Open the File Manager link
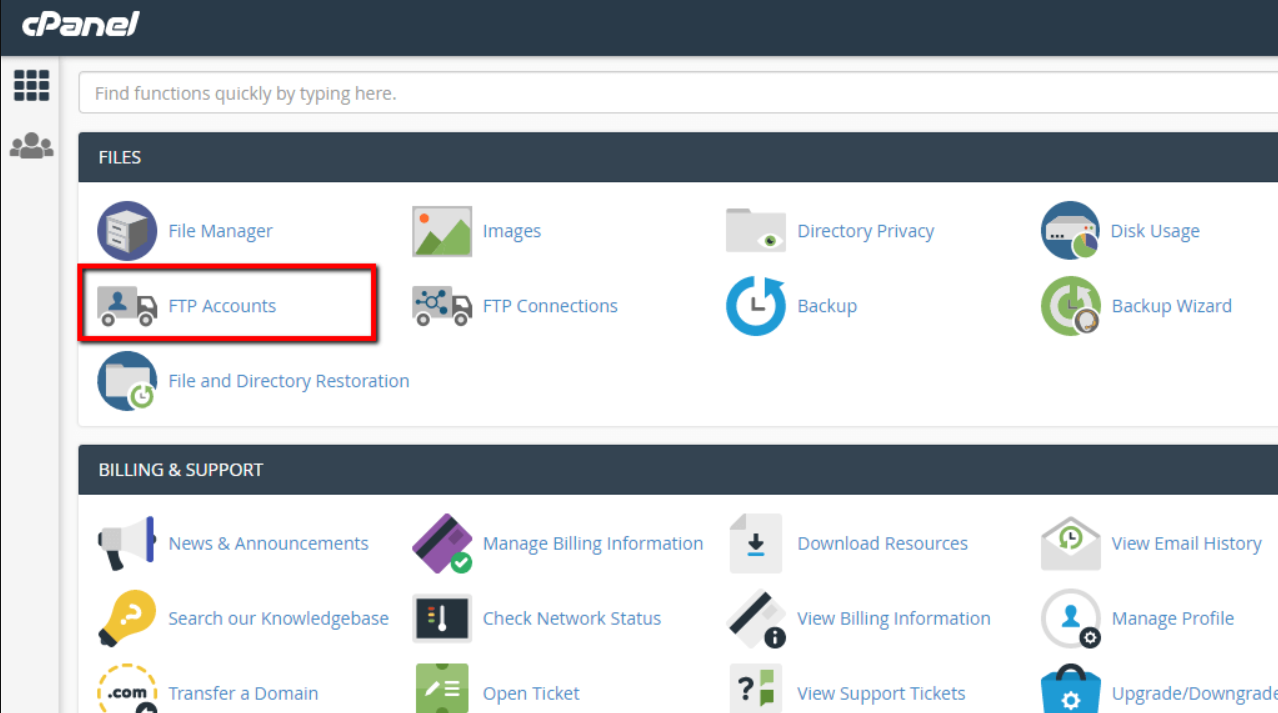 [x=220, y=231]
